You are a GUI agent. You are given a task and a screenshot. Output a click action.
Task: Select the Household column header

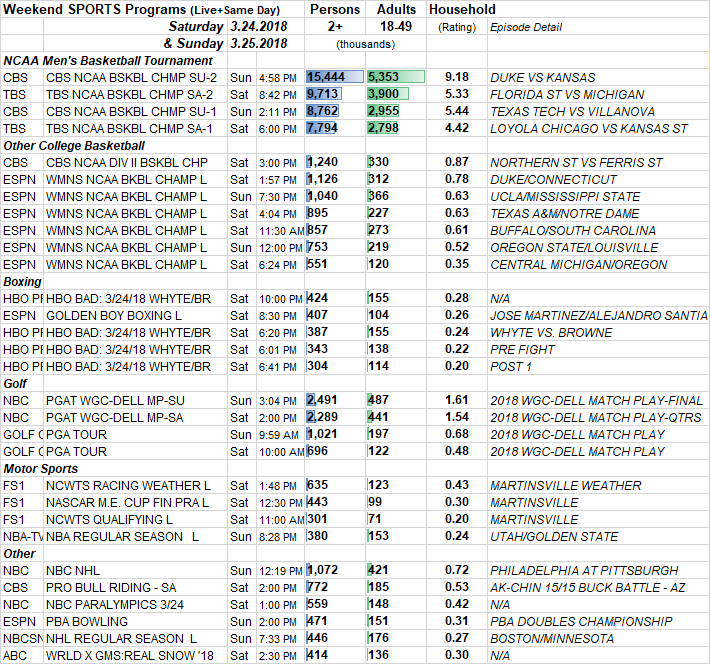pos(462,10)
